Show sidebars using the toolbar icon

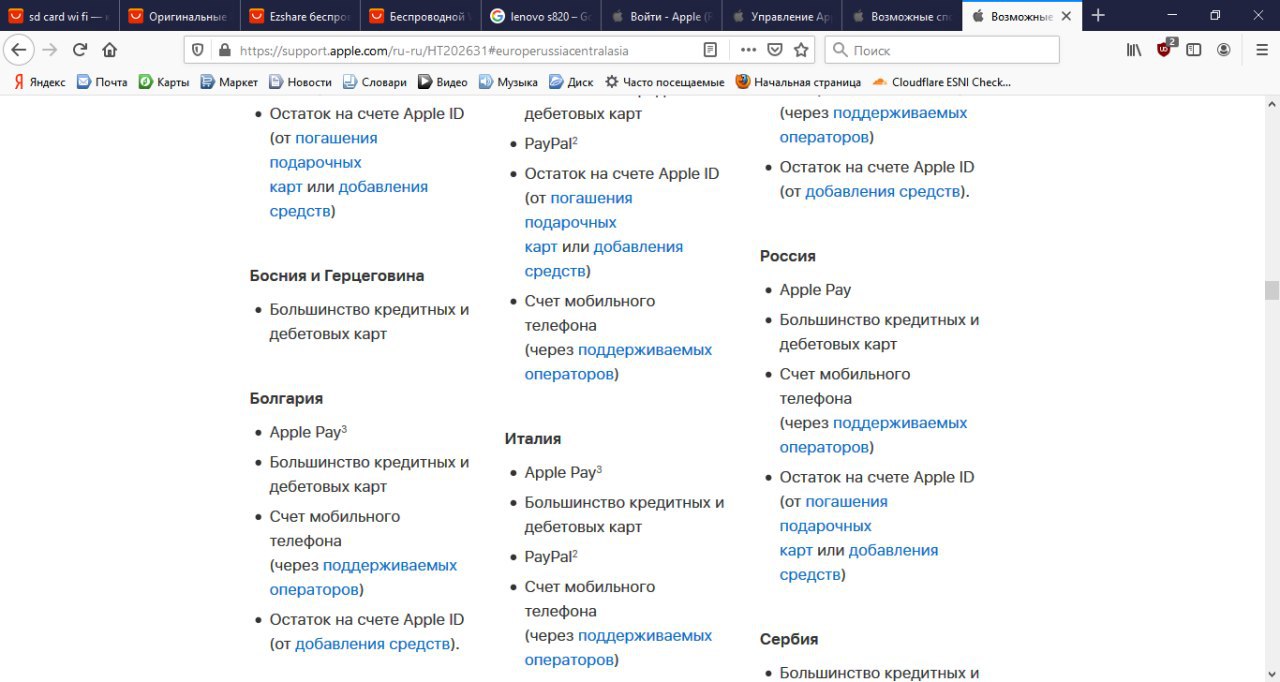tap(1194, 50)
